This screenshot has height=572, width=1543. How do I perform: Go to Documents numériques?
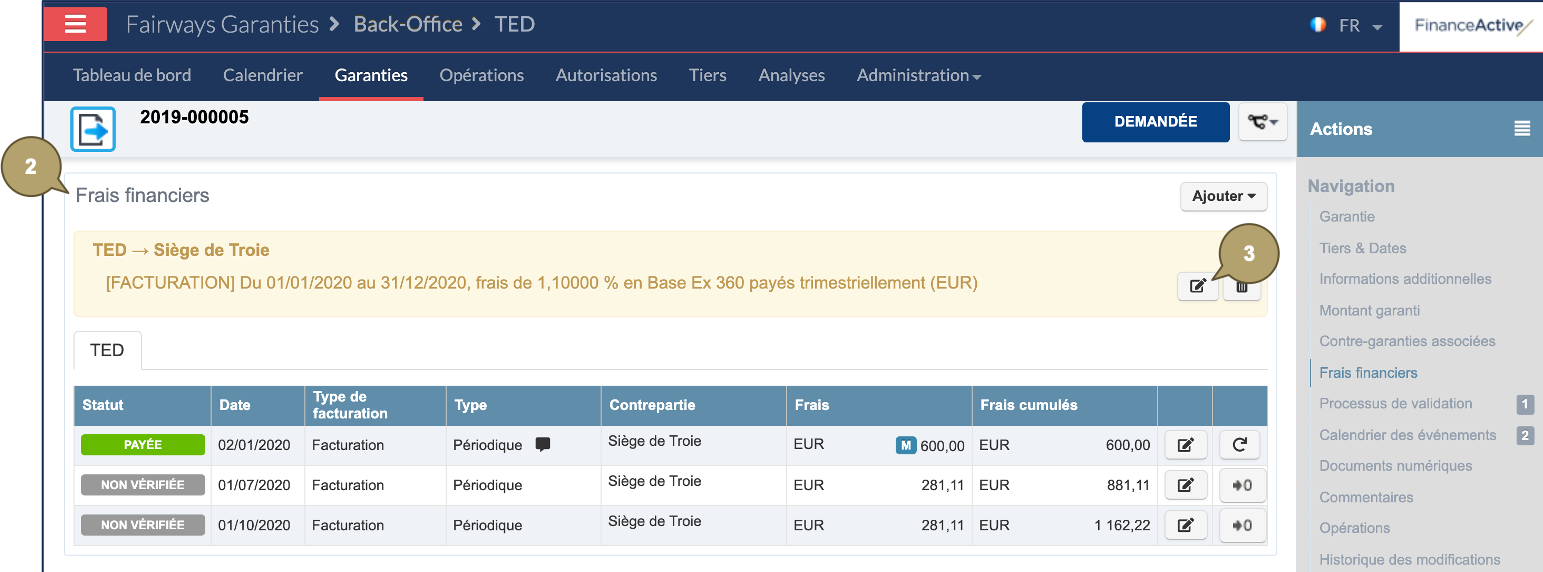click(x=1396, y=466)
